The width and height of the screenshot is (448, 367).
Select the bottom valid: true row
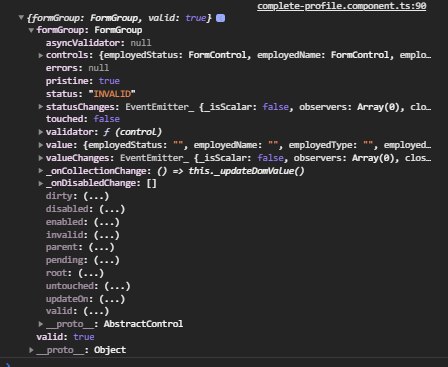click(x=65, y=337)
